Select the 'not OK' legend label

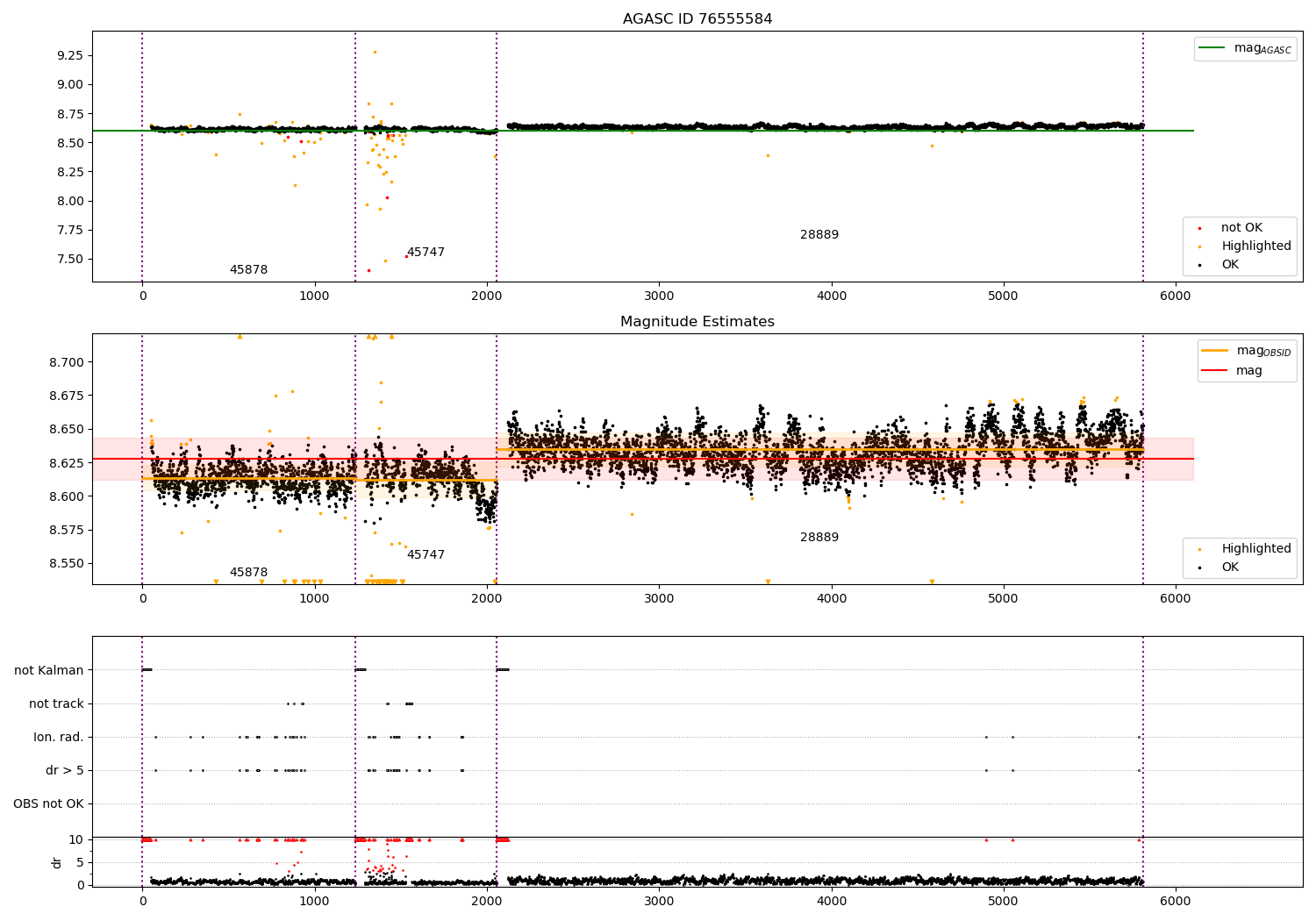pos(1241,228)
